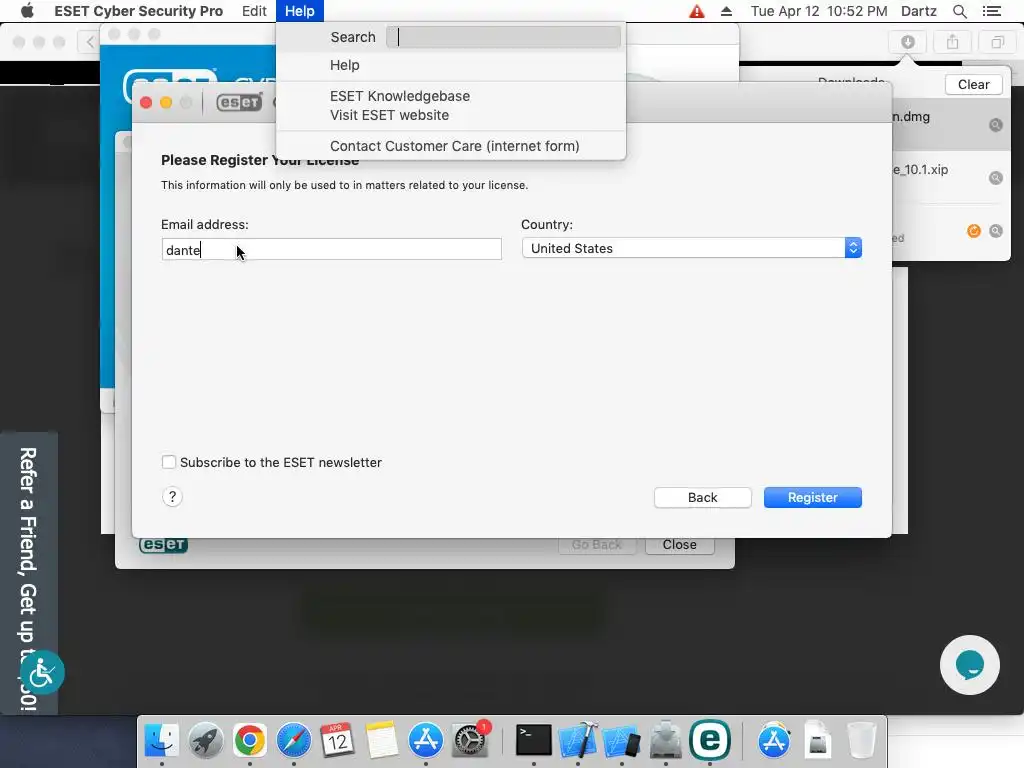Image resolution: width=1024 pixels, height=768 pixels.
Task: Open Spotlight search magnifier
Action: tap(959, 11)
